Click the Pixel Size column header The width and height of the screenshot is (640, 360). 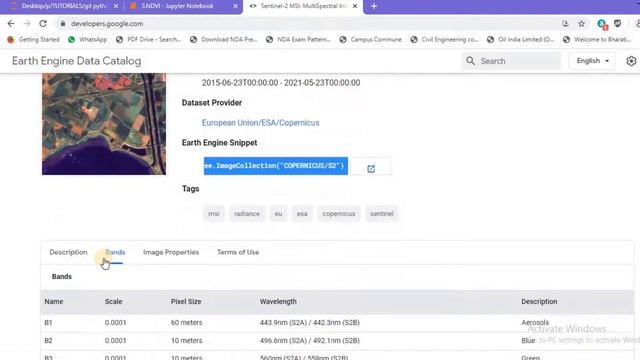pyautogui.click(x=186, y=302)
